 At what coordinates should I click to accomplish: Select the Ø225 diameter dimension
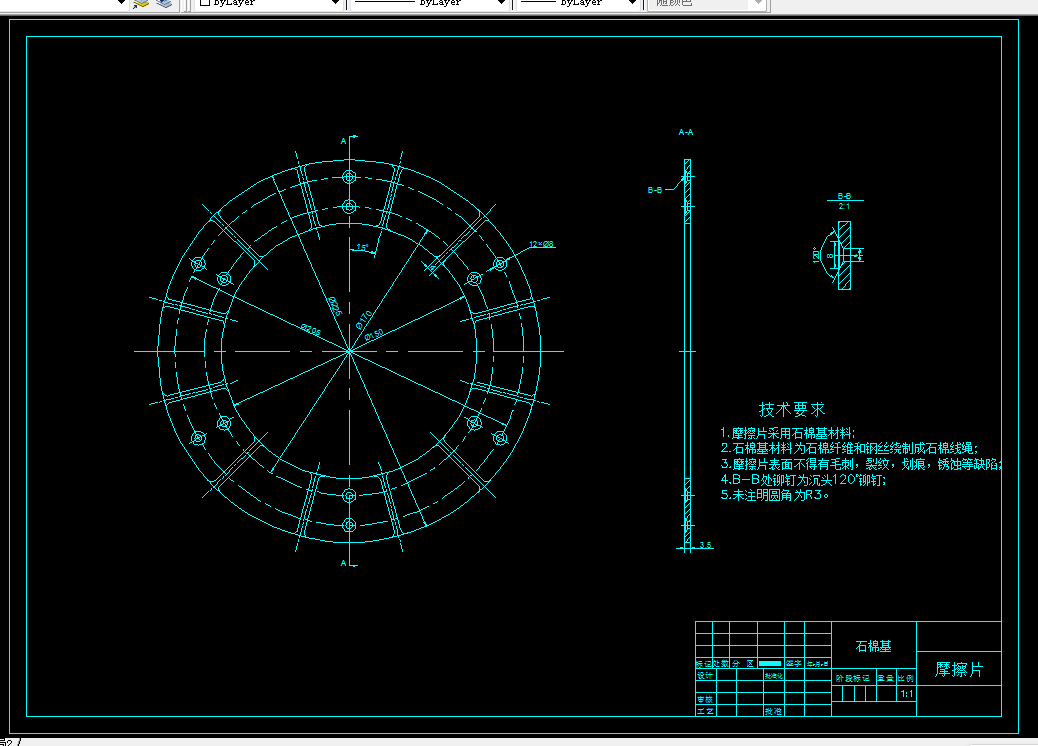[x=334, y=306]
